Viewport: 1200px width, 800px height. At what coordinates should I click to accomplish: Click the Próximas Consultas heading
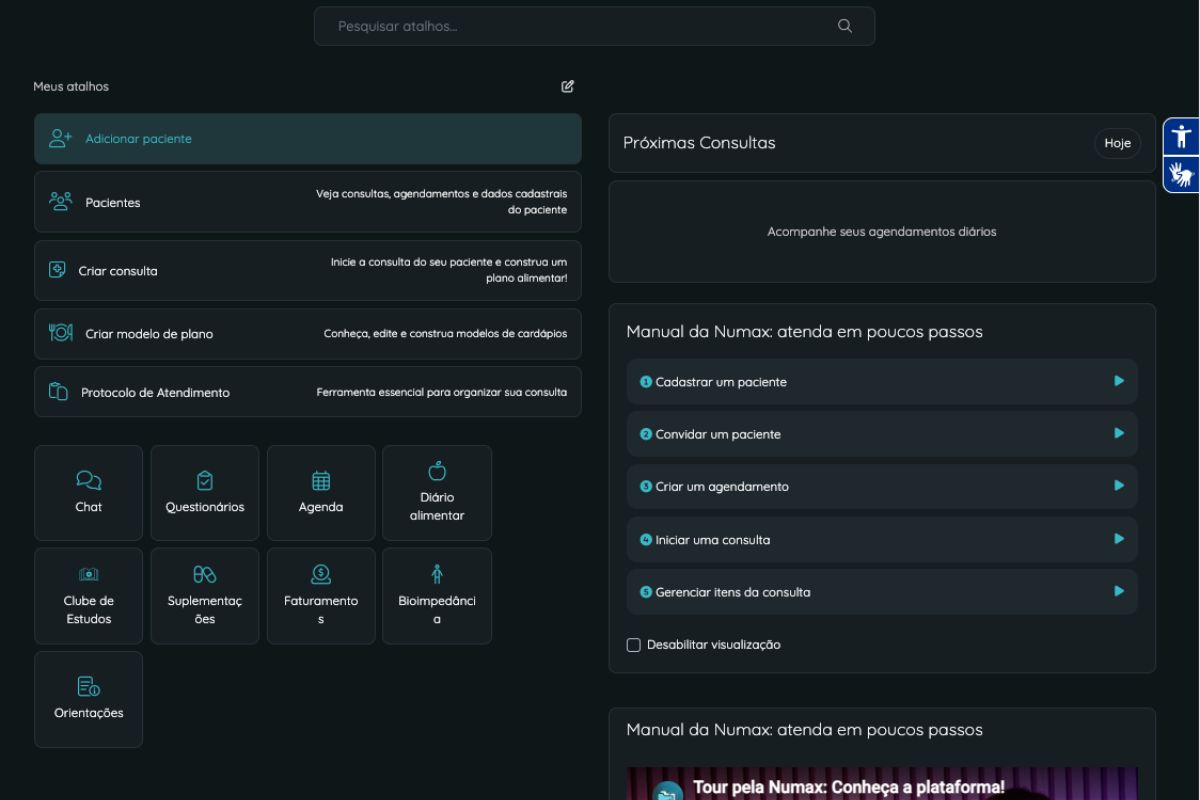(x=699, y=143)
